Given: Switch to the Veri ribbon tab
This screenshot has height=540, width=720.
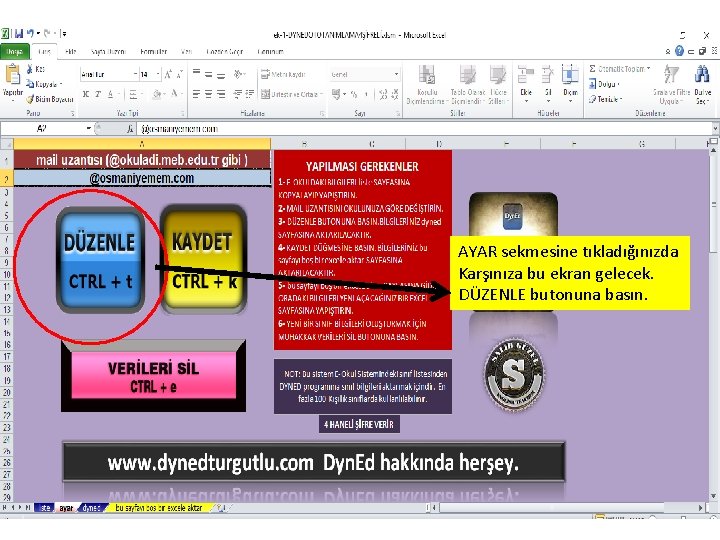Looking at the screenshot, I should (x=186, y=51).
